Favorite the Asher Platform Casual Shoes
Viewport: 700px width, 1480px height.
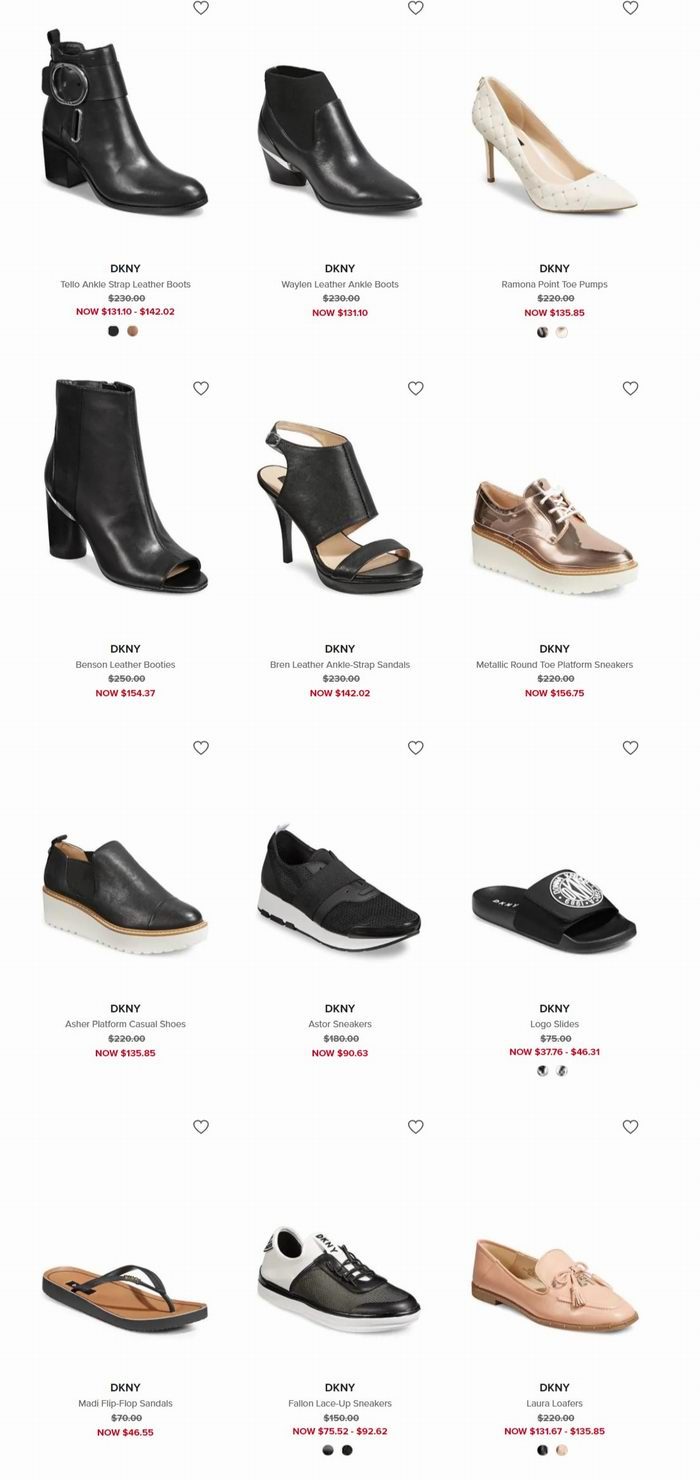(x=201, y=747)
